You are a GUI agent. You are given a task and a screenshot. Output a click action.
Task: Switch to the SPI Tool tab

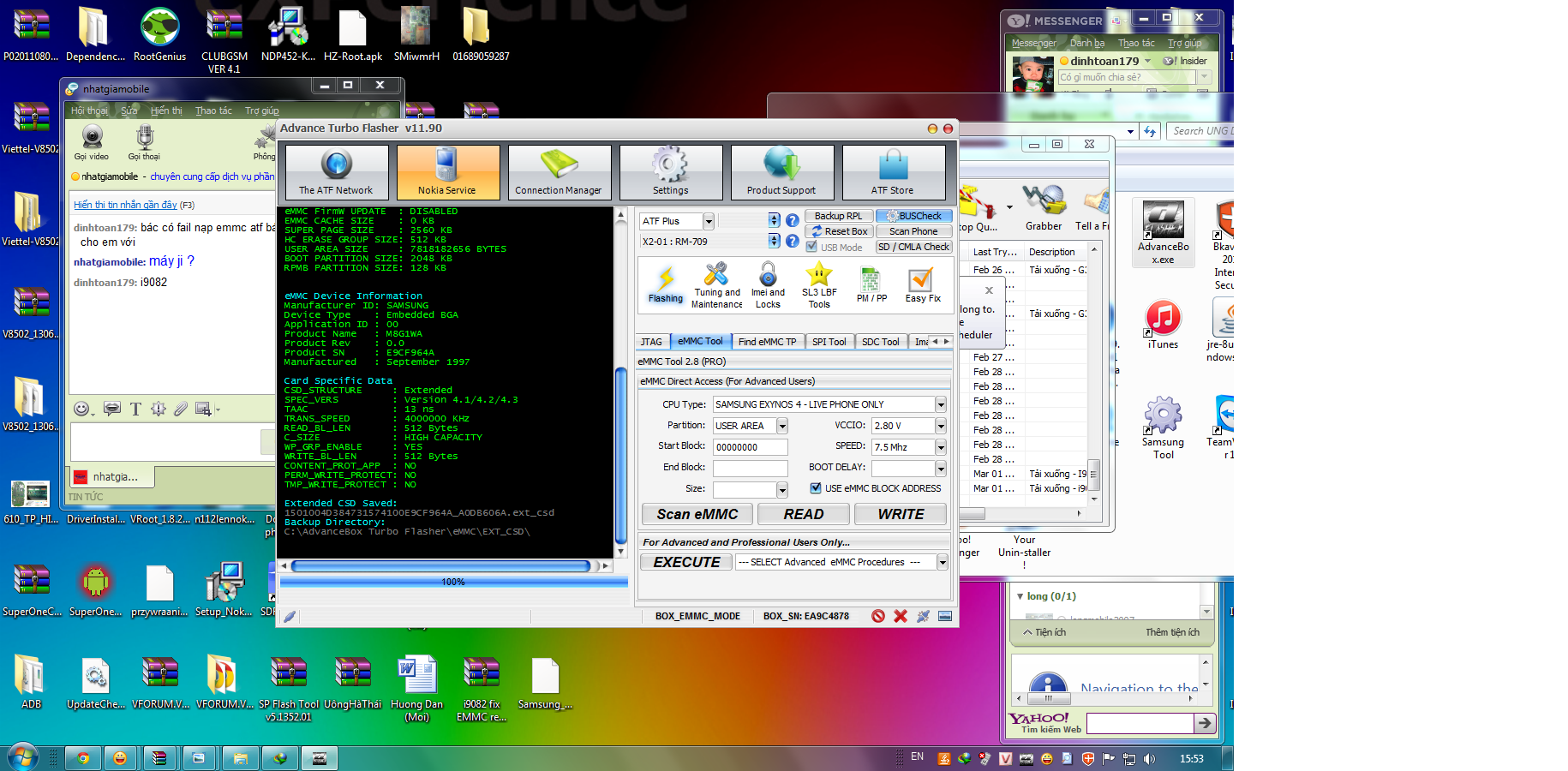(x=829, y=342)
